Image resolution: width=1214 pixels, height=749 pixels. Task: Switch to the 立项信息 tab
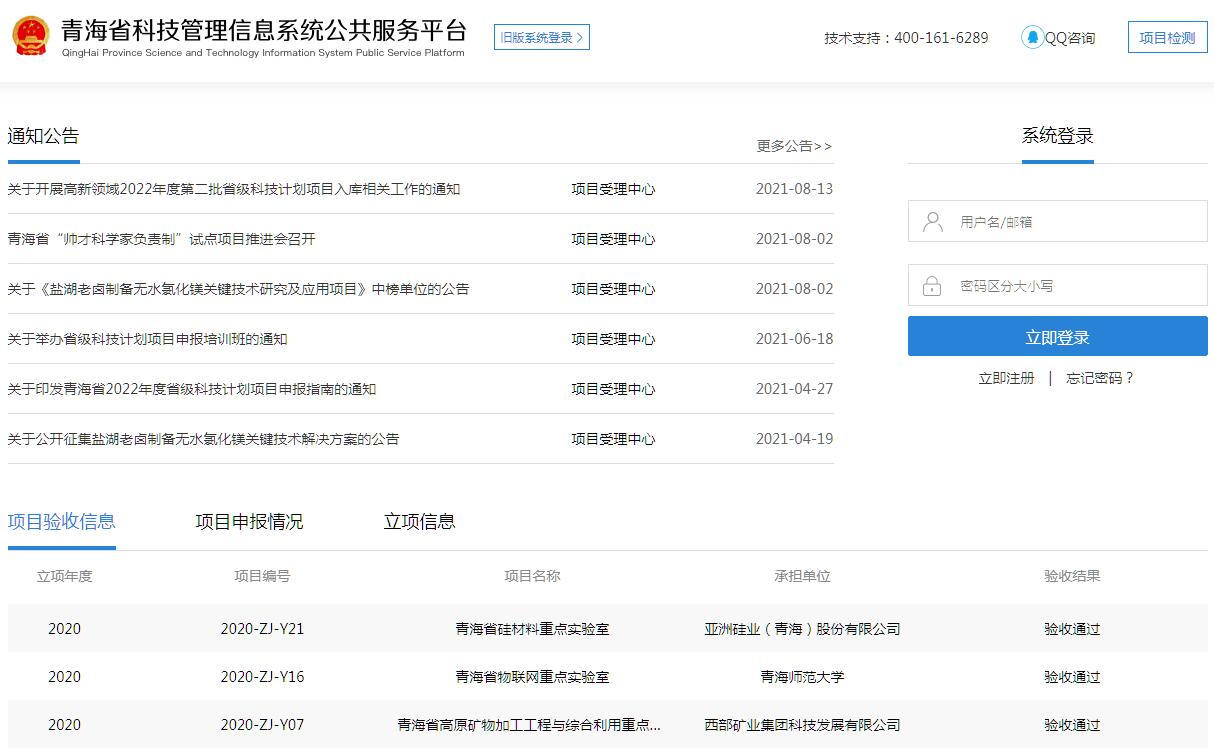(419, 522)
